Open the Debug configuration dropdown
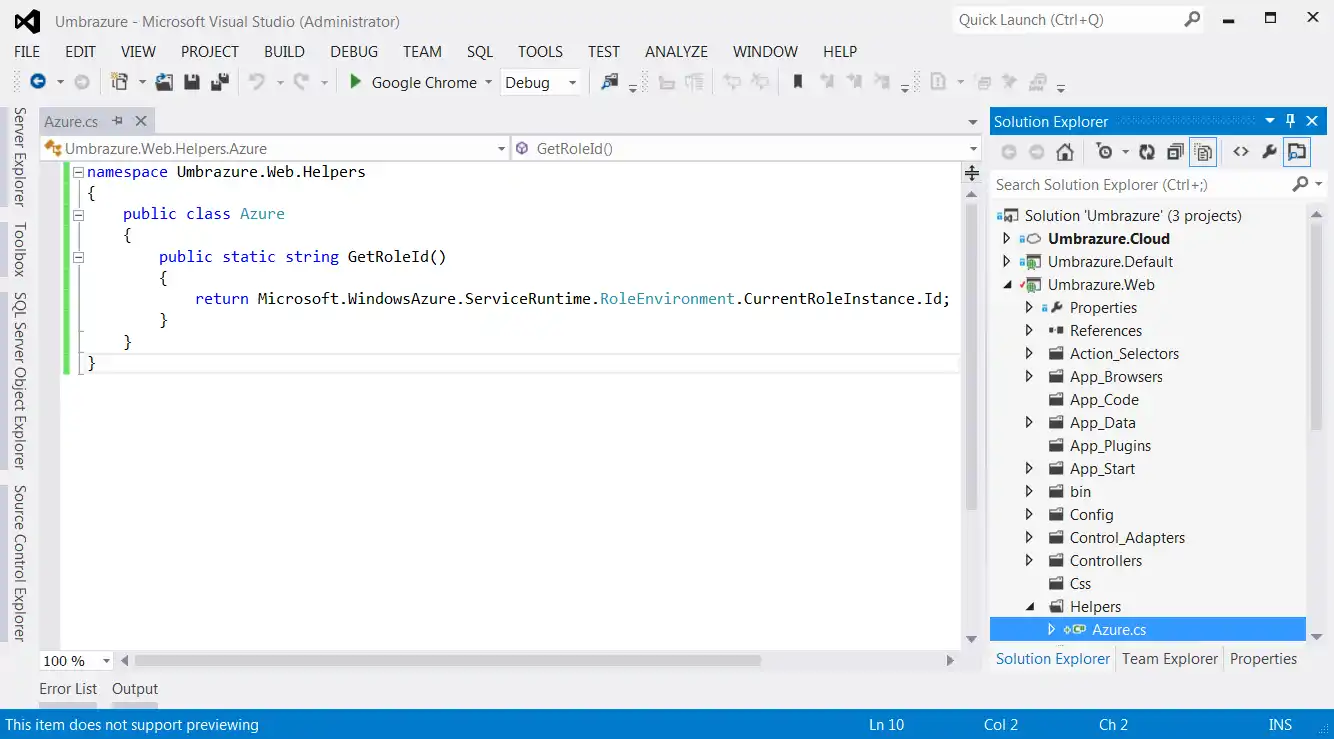The width and height of the screenshot is (1334, 739). [x=573, y=83]
